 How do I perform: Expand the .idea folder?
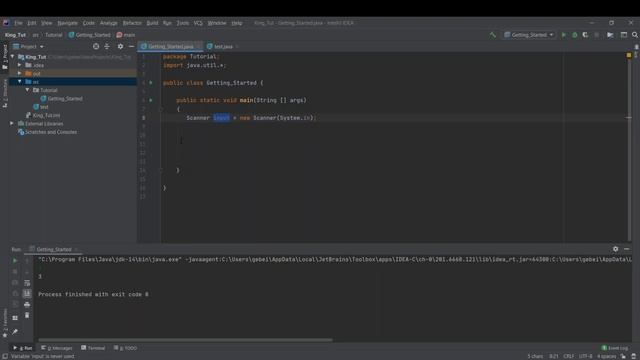(20, 65)
